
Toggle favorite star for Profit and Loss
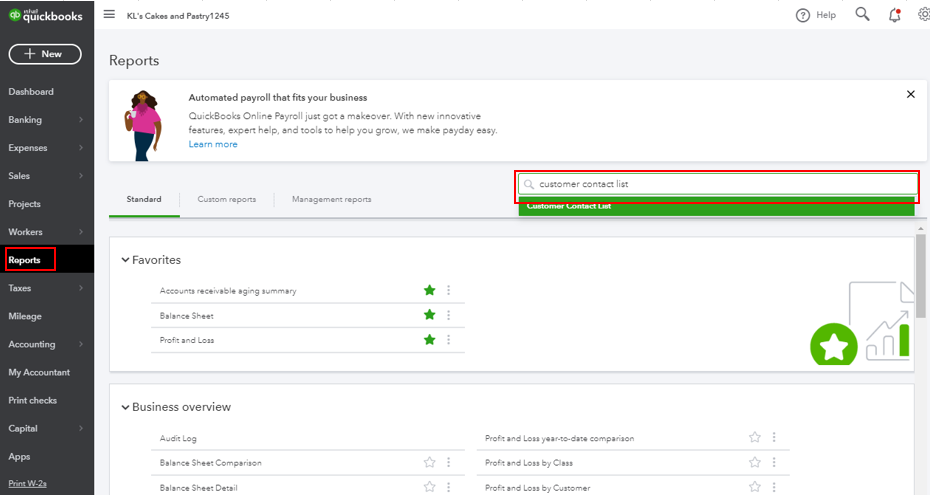click(430, 340)
